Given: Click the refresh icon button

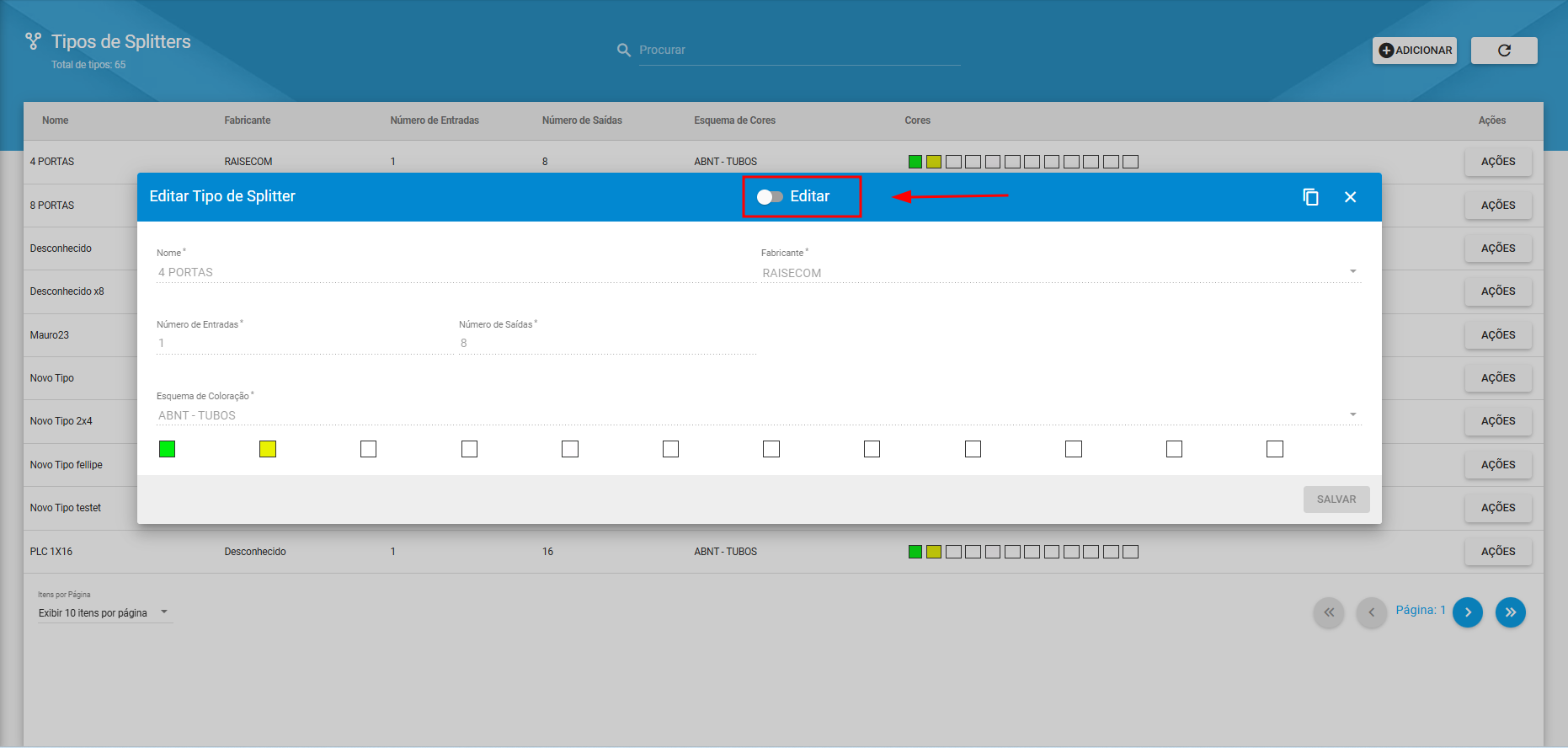Looking at the screenshot, I should (x=1504, y=51).
